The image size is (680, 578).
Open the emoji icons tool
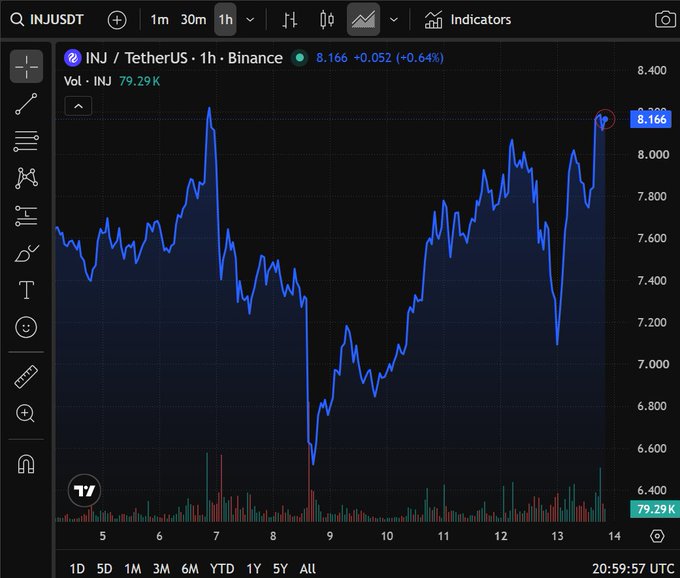(x=26, y=327)
